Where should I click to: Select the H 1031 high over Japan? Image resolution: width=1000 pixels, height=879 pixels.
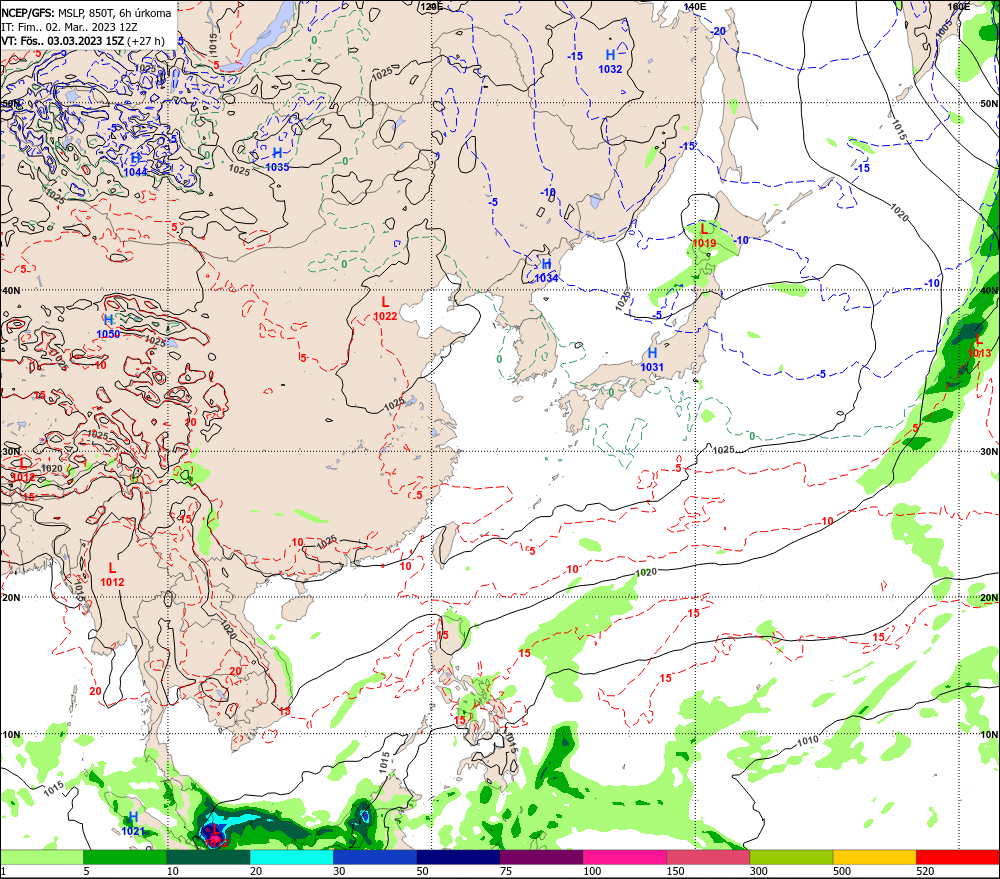[x=652, y=359]
